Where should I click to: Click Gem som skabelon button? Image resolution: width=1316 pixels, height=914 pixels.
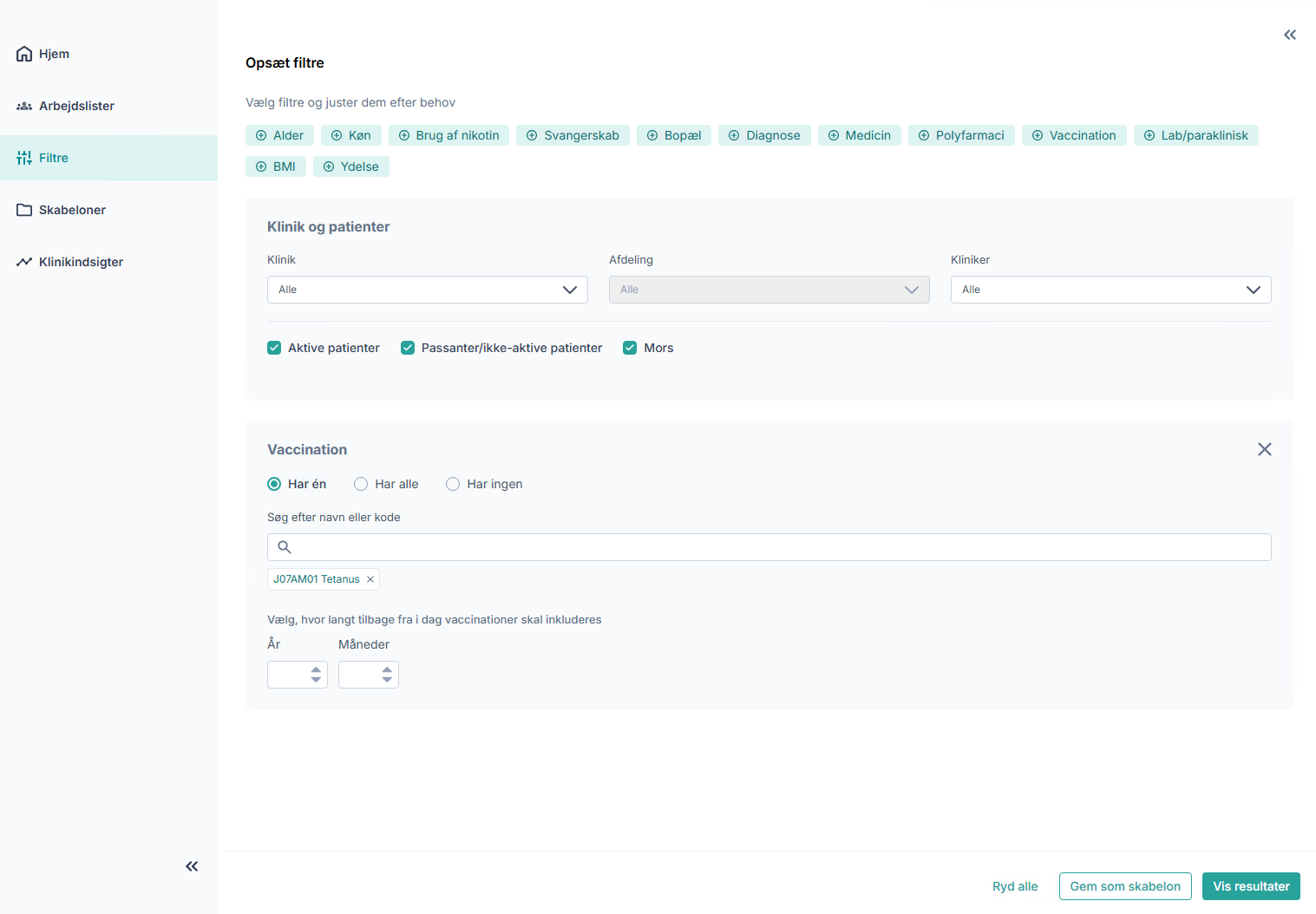1125,886
